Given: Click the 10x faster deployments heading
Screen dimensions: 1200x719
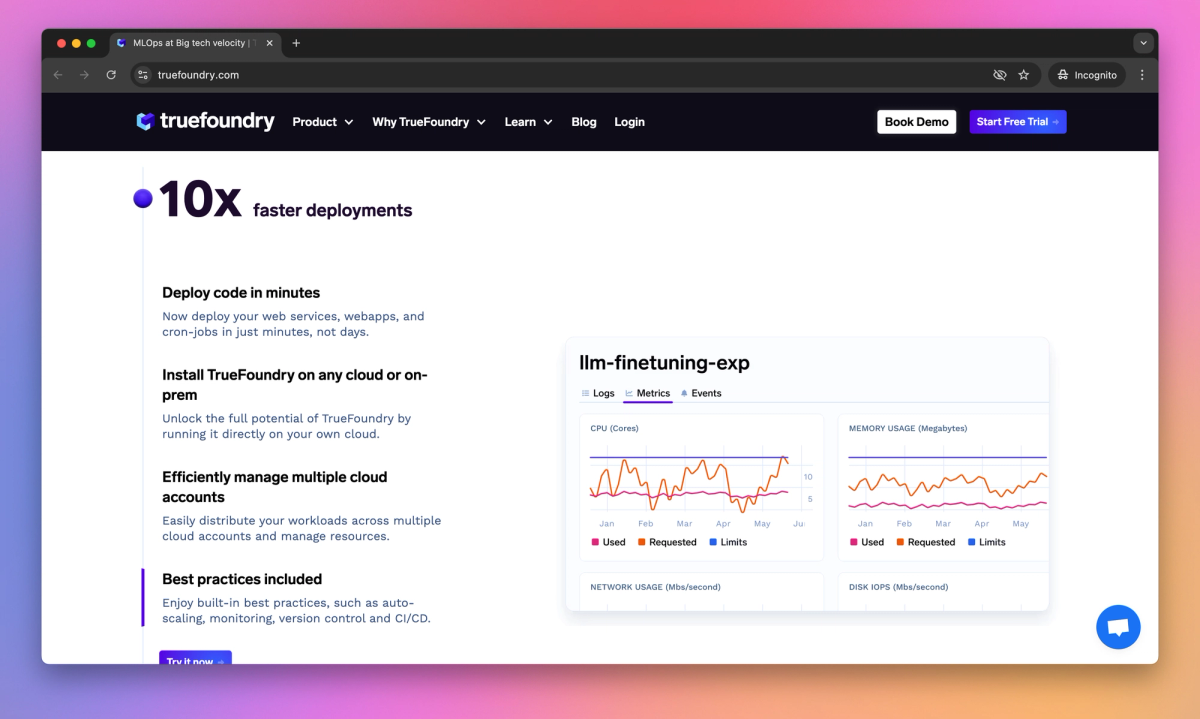Looking at the screenshot, I should (x=285, y=200).
